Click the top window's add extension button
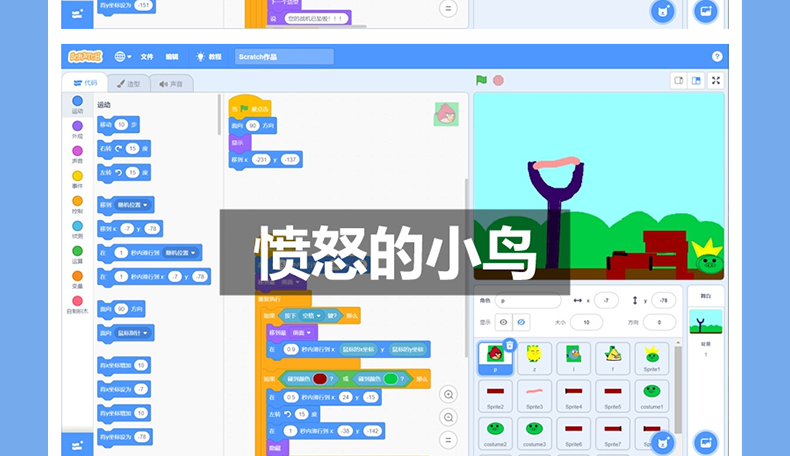Viewport: 790px width, 456px height. [77, 14]
